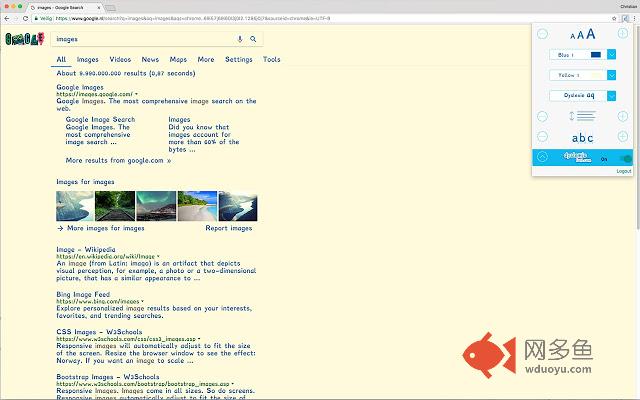This screenshot has width=640, height=400.
Task: Open Tools in search navigation
Action: (x=271, y=60)
